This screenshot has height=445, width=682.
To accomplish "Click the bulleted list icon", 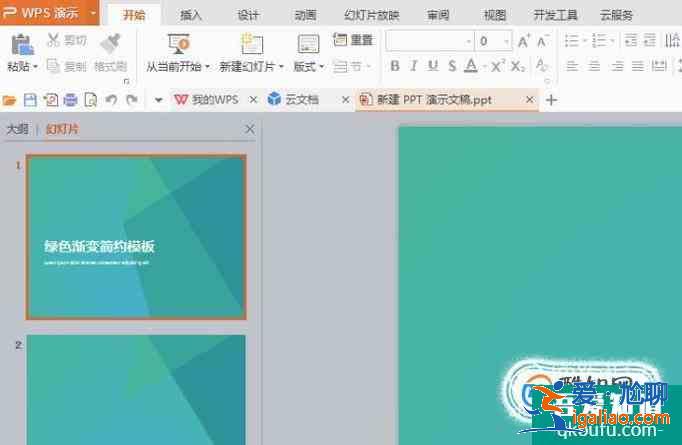I will coord(572,41).
